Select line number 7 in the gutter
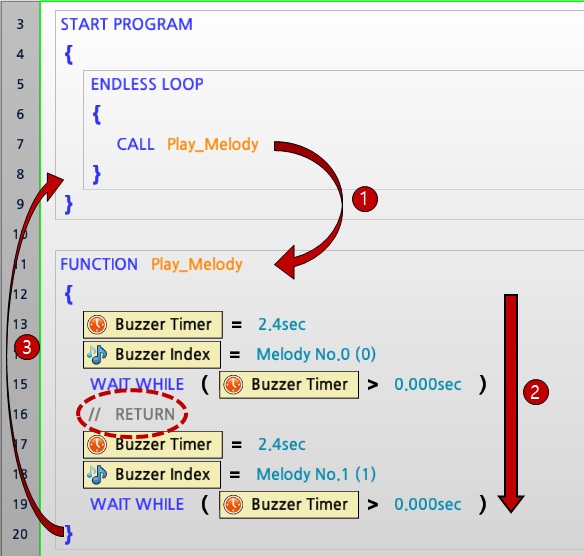The image size is (584, 556). point(20,144)
